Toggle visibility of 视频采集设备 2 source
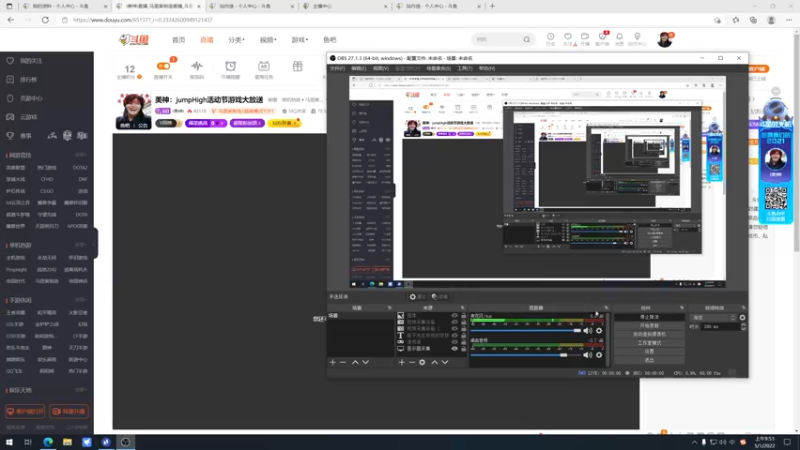This screenshot has width=800, height=450. (x=455, y=329)
